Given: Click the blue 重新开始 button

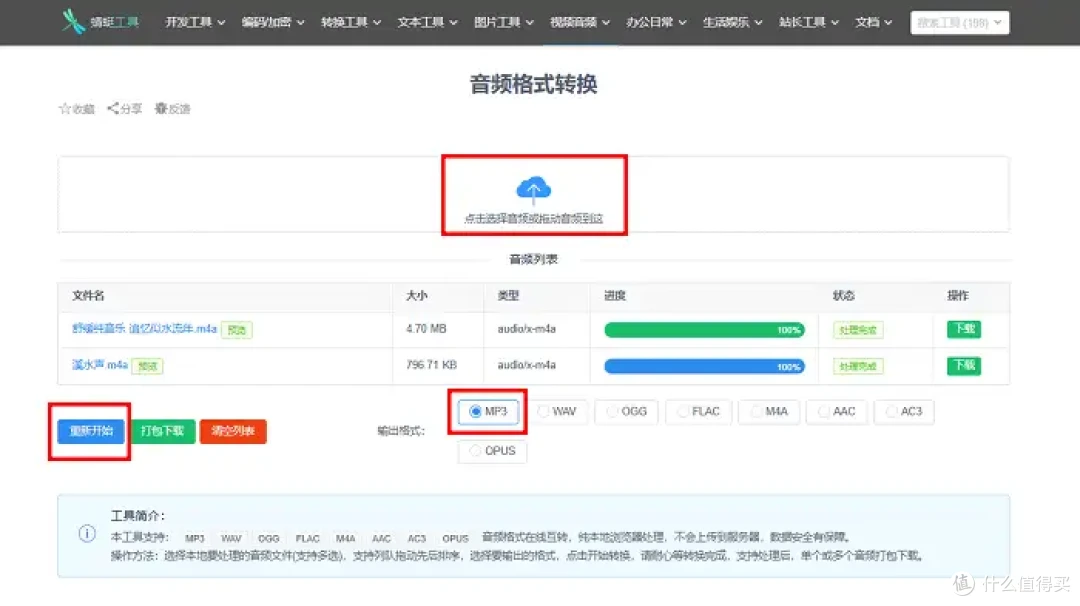Looking at the screenshot, I should (91, 431).
